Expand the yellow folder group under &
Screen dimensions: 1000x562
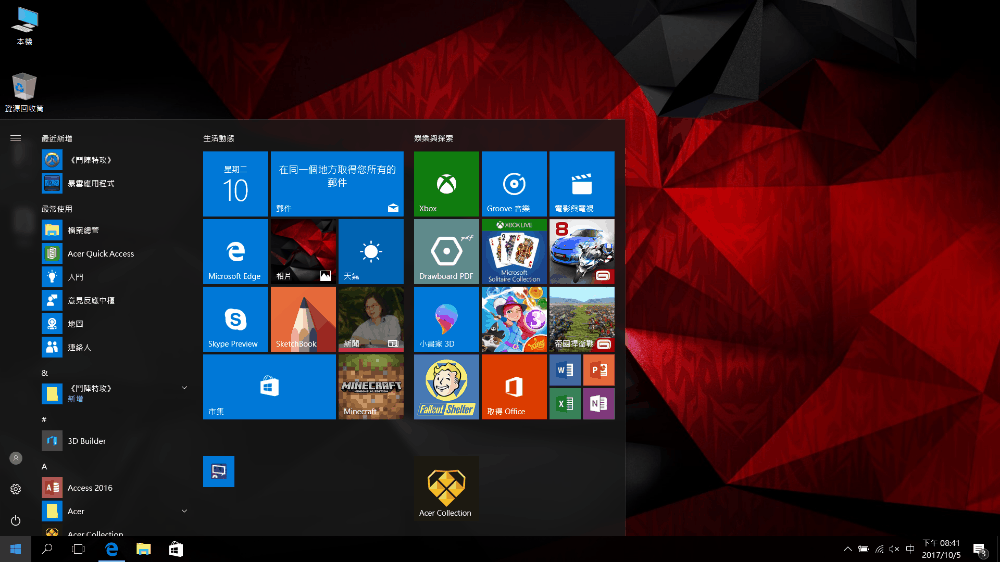pyautogui.click(x=115, y=393)
